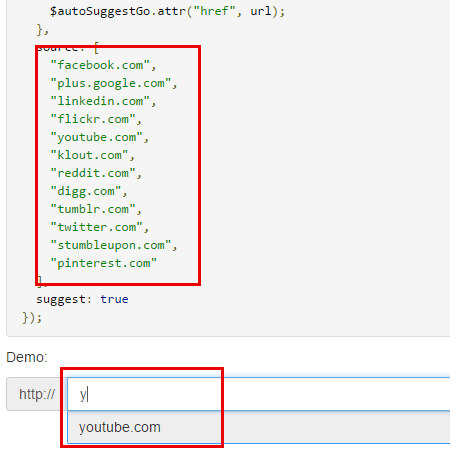Click the "tumblr.com" code line

[96, 209]
